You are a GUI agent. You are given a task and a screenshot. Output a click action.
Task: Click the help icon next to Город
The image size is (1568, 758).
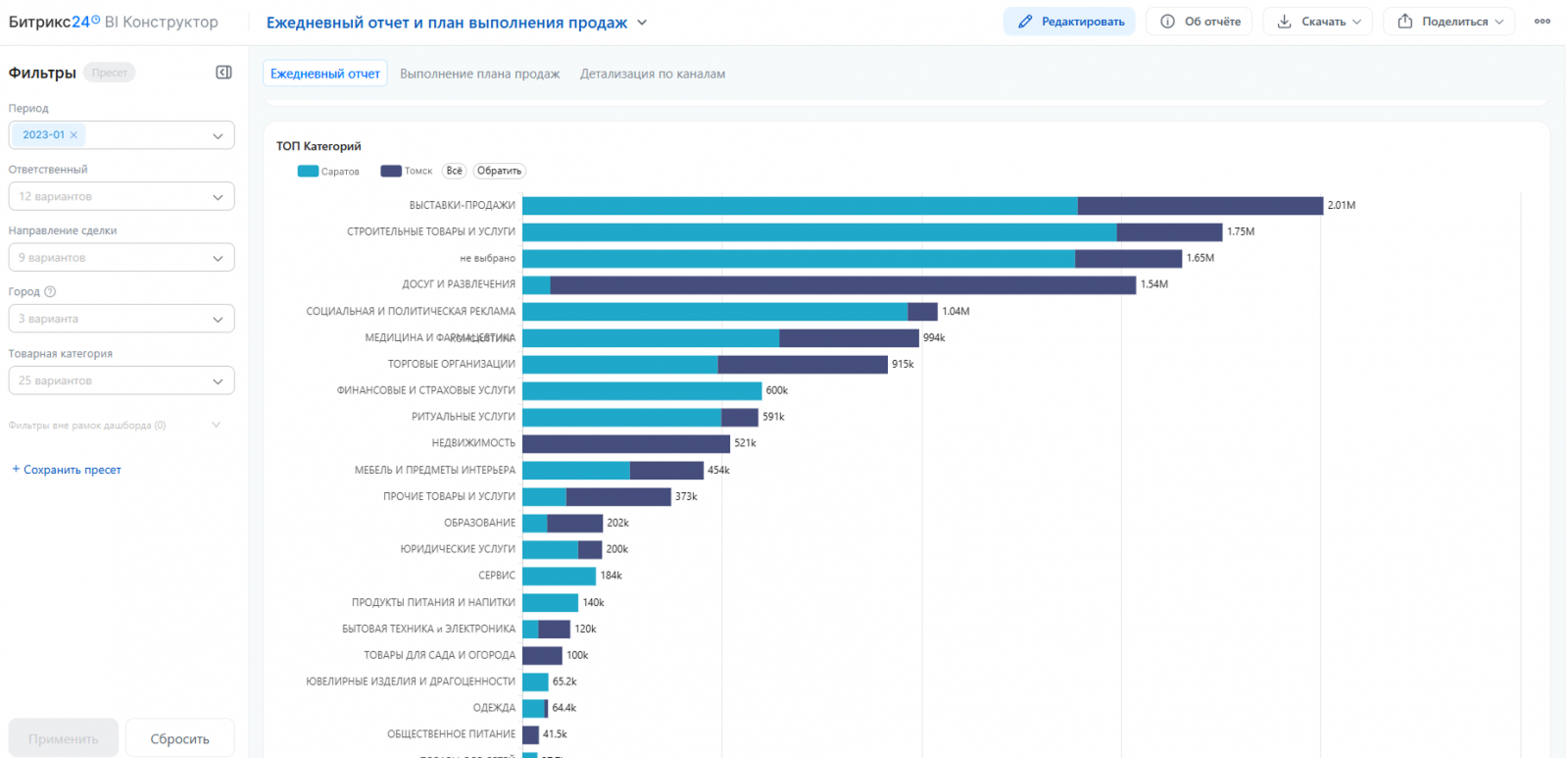coord(50,291)
